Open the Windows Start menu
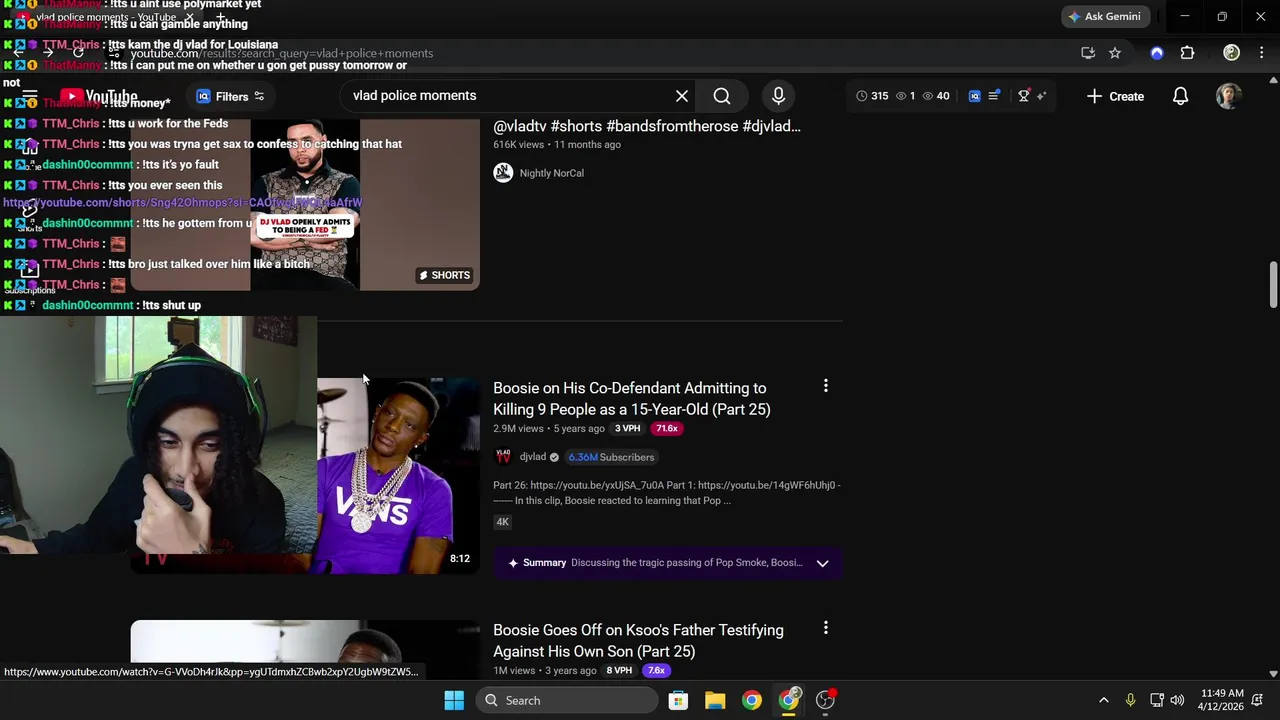 (454, 700)
